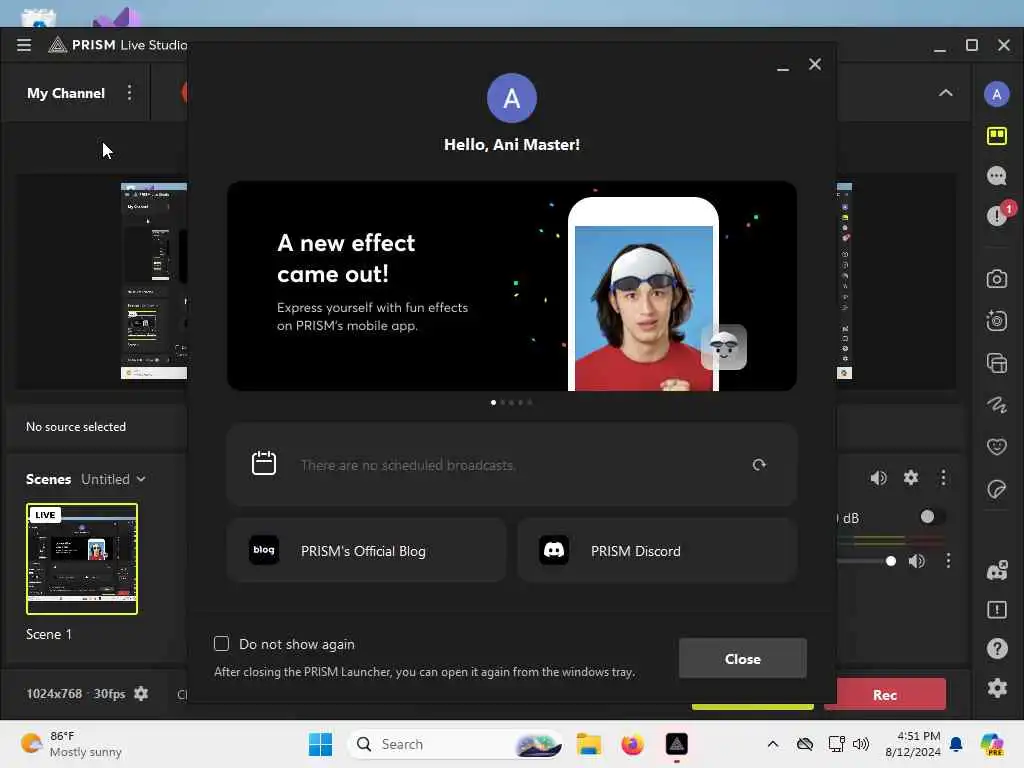Open the multi-window layers icon in sidebar

pos(997,363)
